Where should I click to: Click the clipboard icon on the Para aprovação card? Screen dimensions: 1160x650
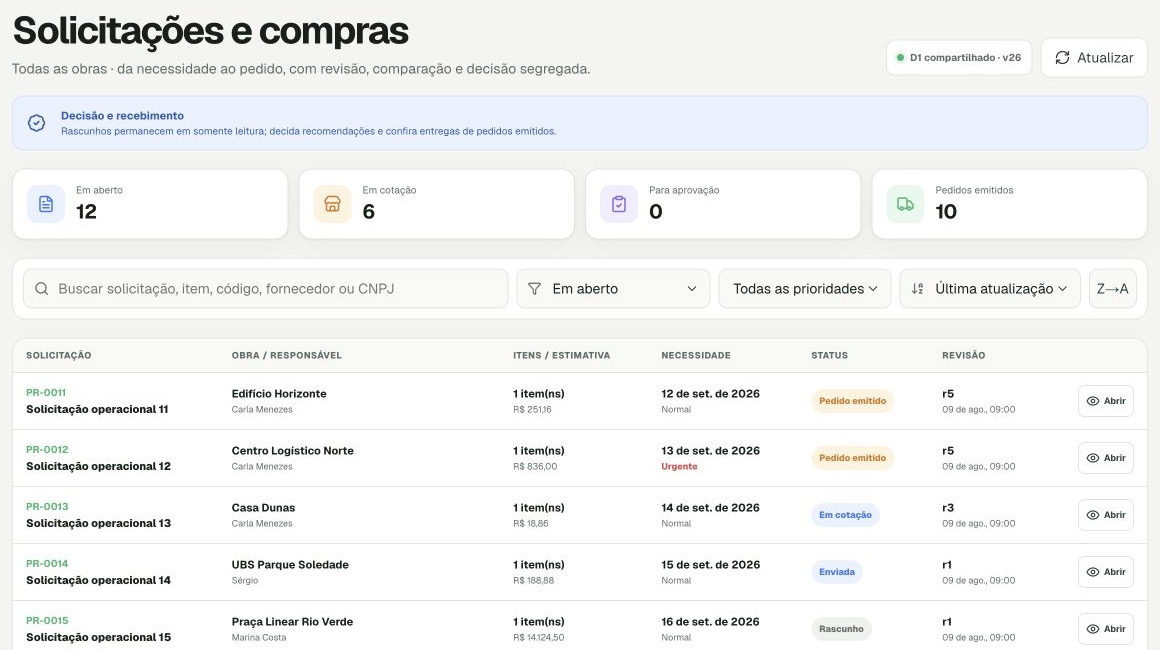[x=618, y=204]
